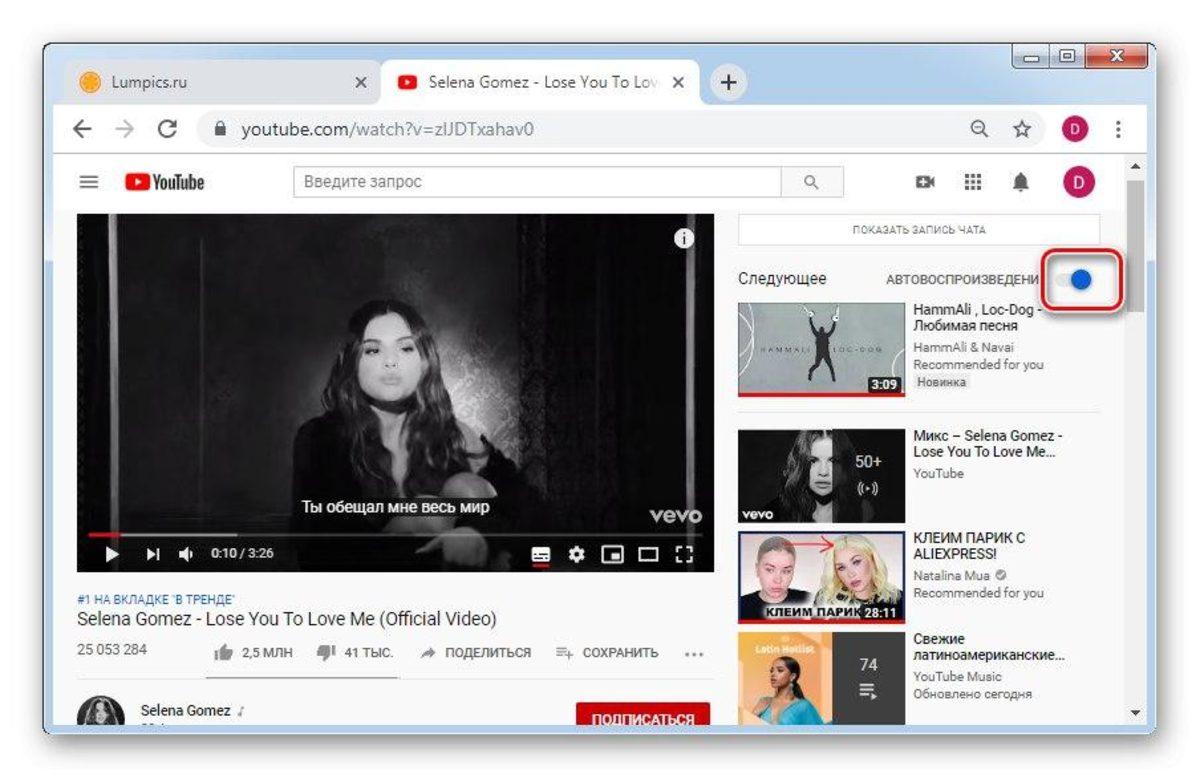This screenshot has width=1200, height=778.
Task: Open a new browser tab
Action: click(x=728, y=83)
